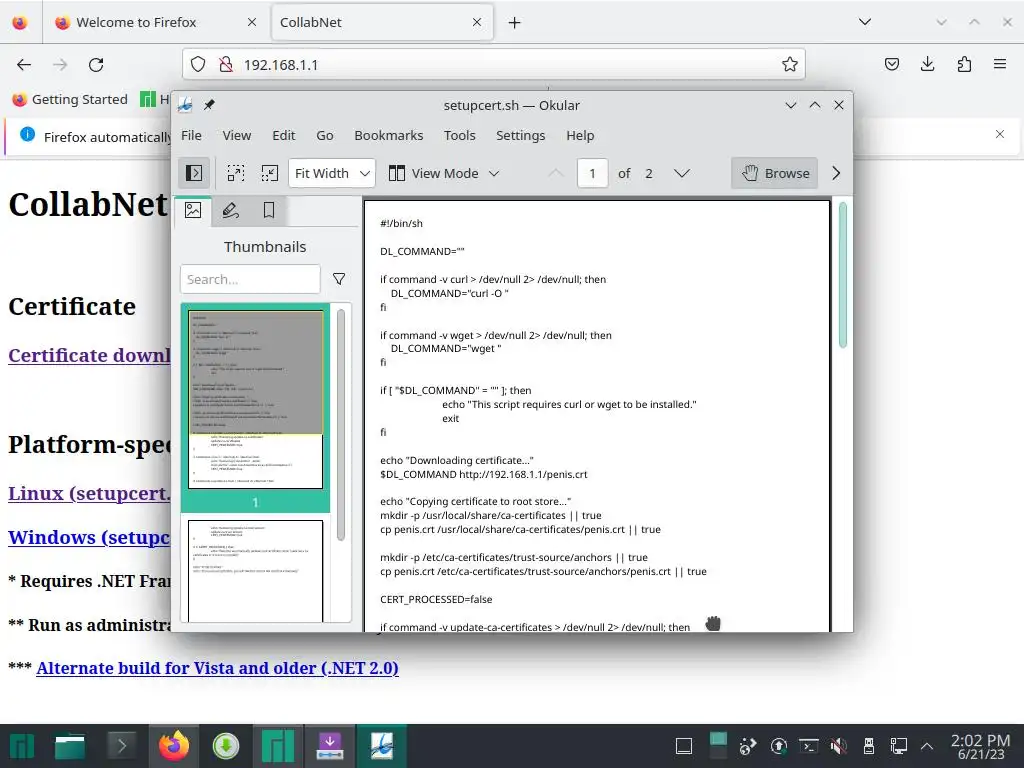Click the Okular app icon in title bar

pos(185,104)
